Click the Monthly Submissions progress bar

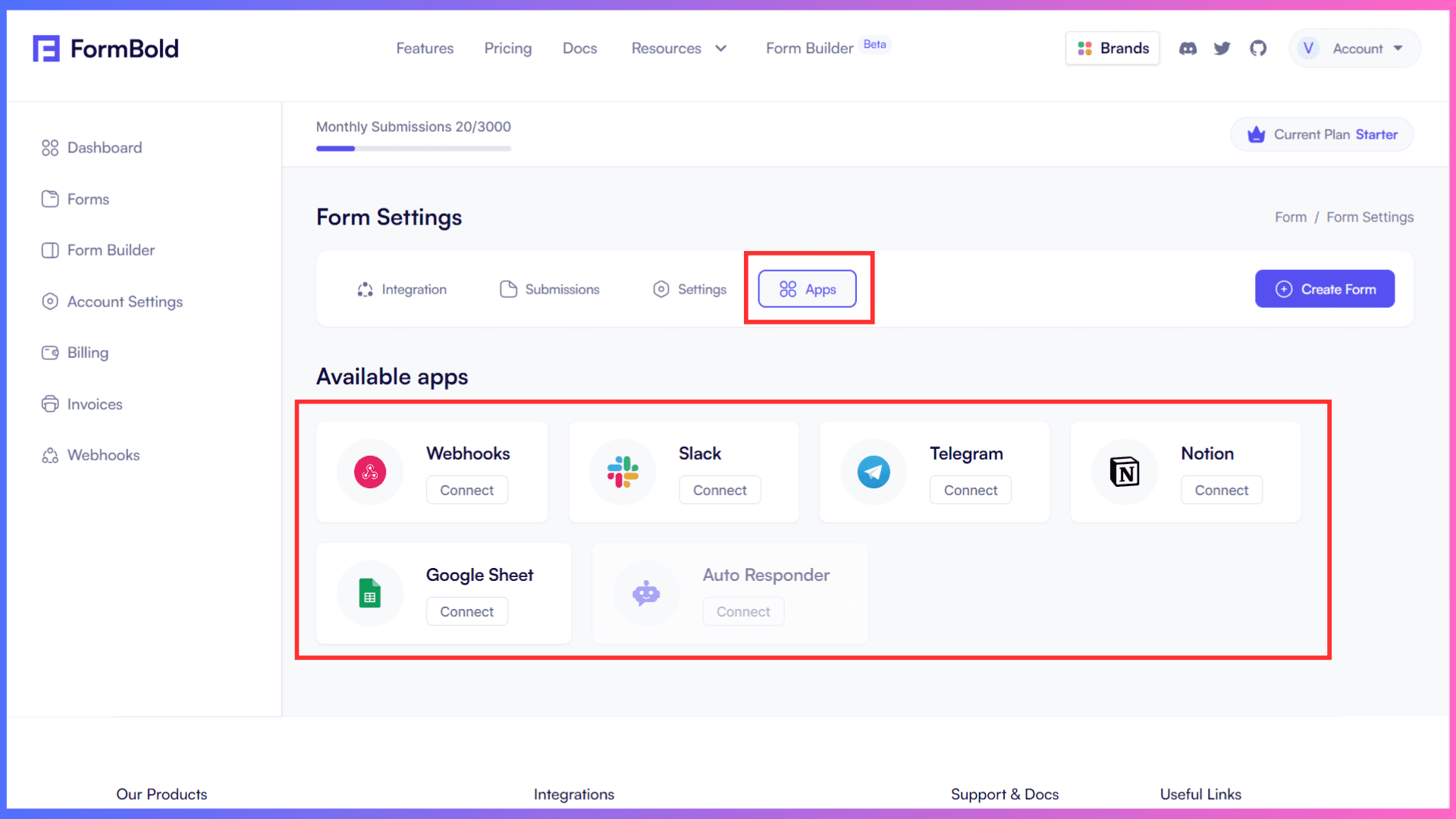click(413, 149)
